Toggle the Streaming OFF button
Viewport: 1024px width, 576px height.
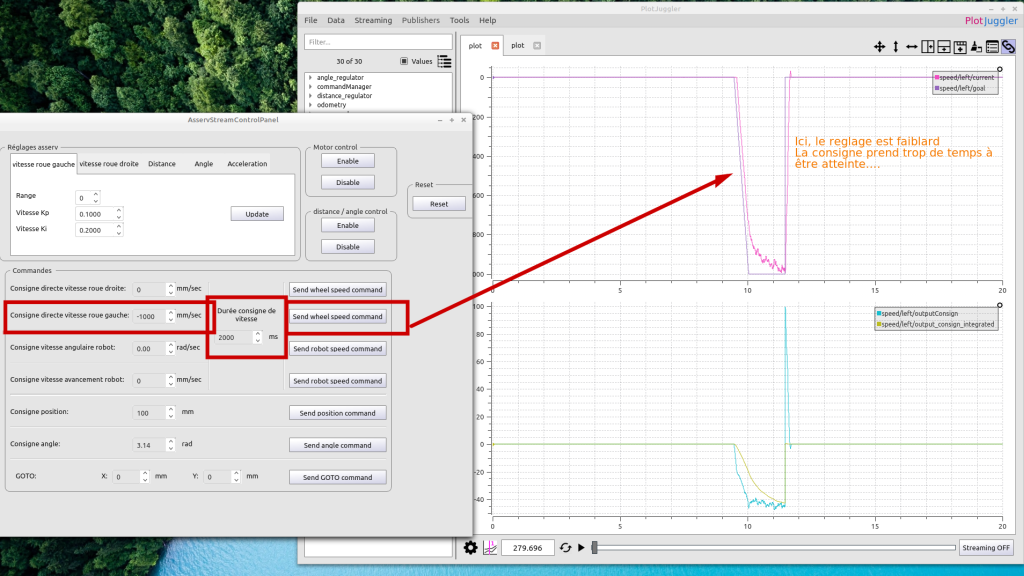coord(986,548)
